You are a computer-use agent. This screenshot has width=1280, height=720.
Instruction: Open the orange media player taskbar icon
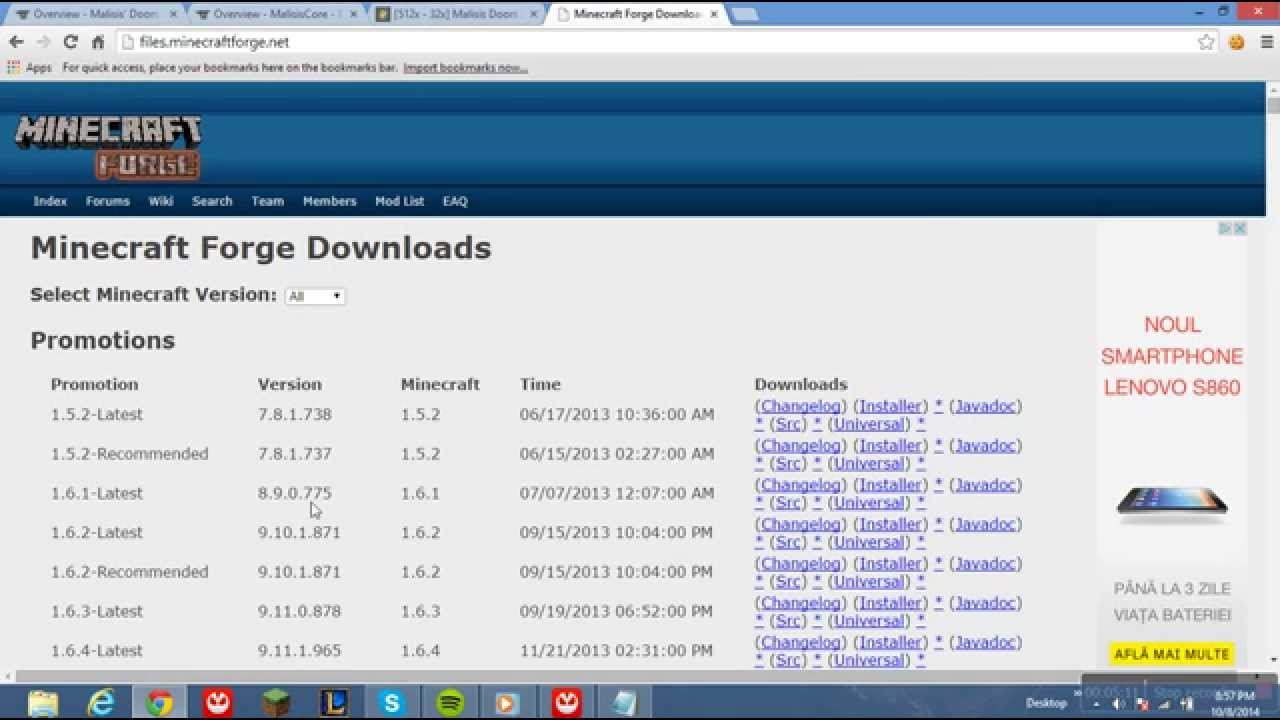coord(508,703)
